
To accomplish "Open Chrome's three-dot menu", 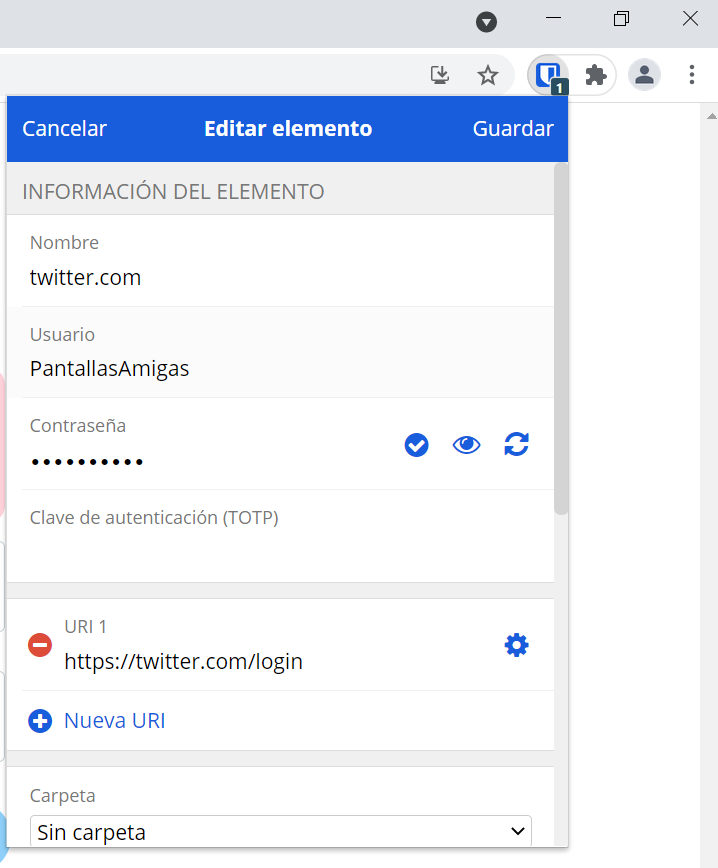I will (x=691, y=75).
